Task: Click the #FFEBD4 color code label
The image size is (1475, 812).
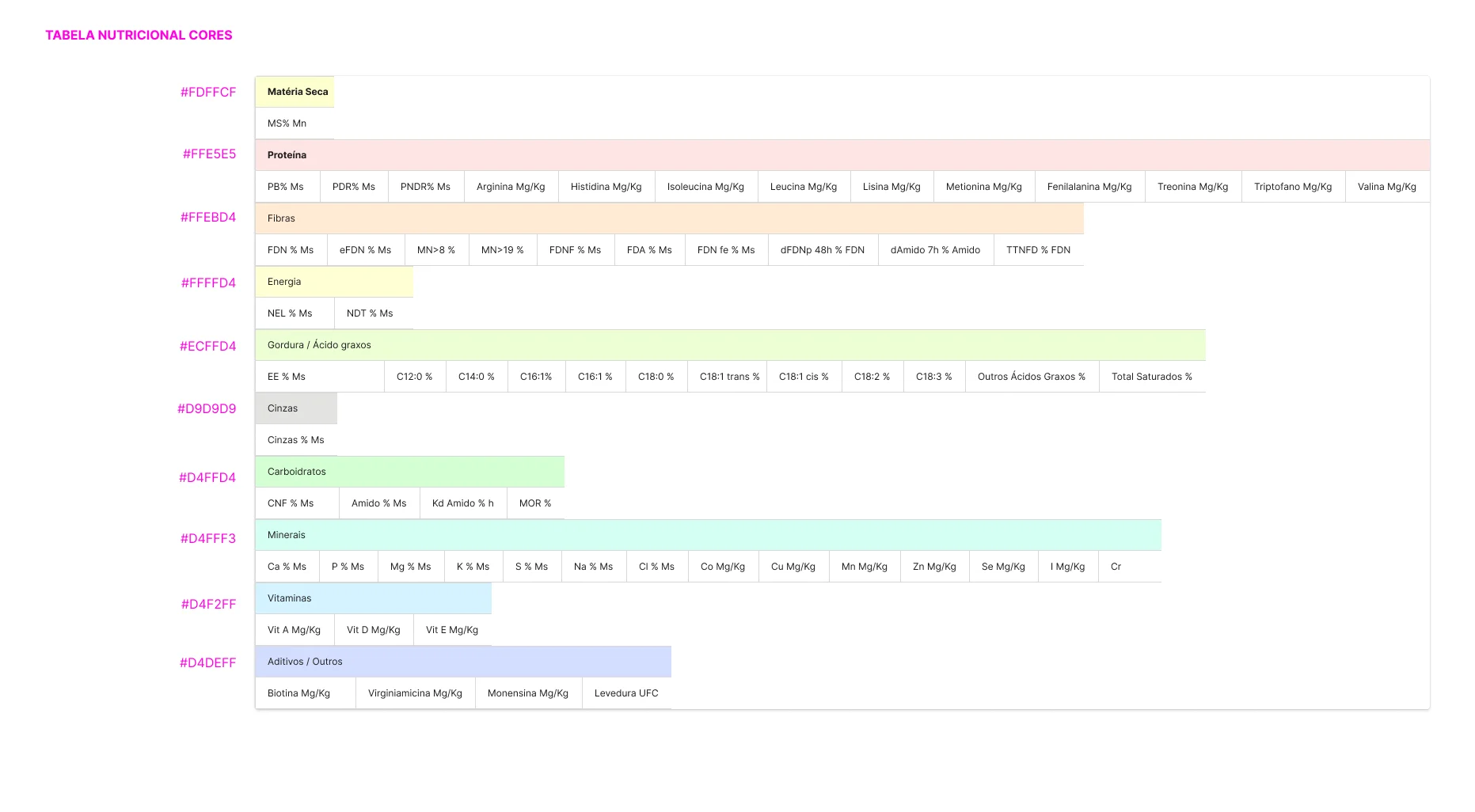Action: click(x=208, y=217)
